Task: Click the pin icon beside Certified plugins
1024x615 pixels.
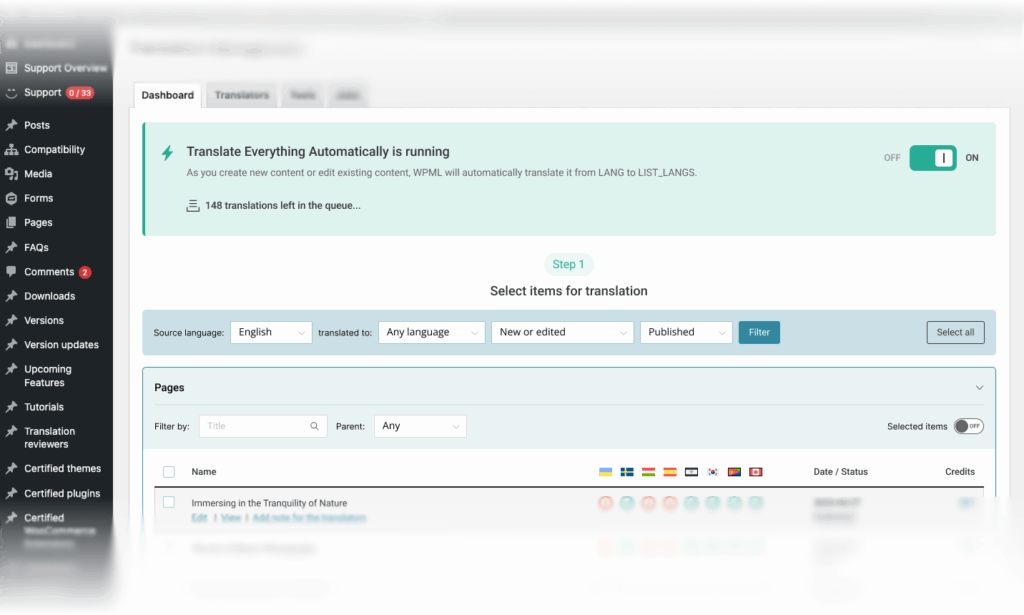Action: pyautogui.click(x=11, y=493)
